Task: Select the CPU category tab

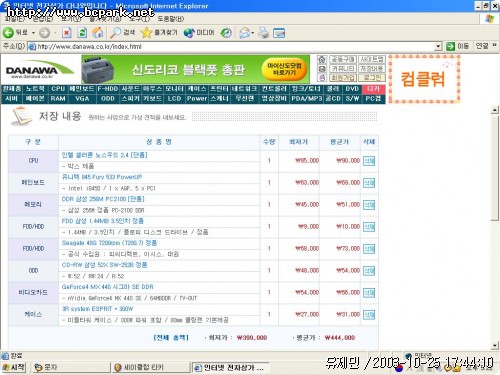Action: (x=58, y=89)
